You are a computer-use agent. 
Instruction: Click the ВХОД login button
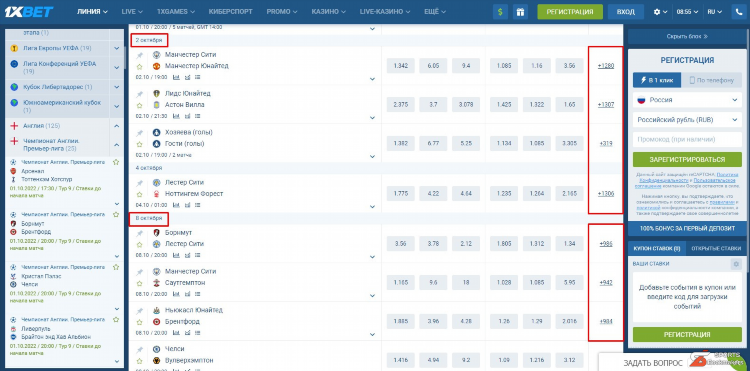pyautogui.click(x=626, y=12)
